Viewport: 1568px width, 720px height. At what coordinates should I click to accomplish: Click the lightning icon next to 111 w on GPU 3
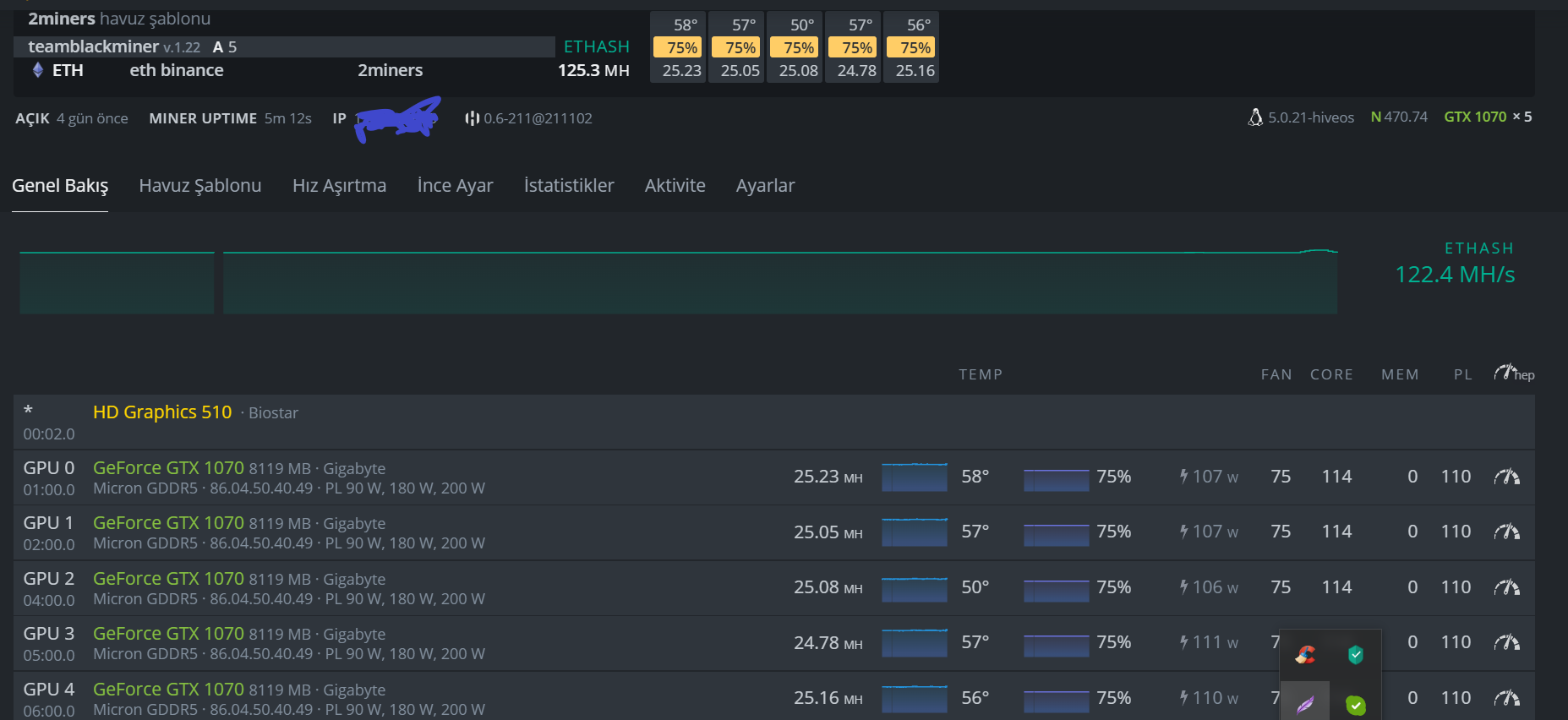(x=1184, y=642)
